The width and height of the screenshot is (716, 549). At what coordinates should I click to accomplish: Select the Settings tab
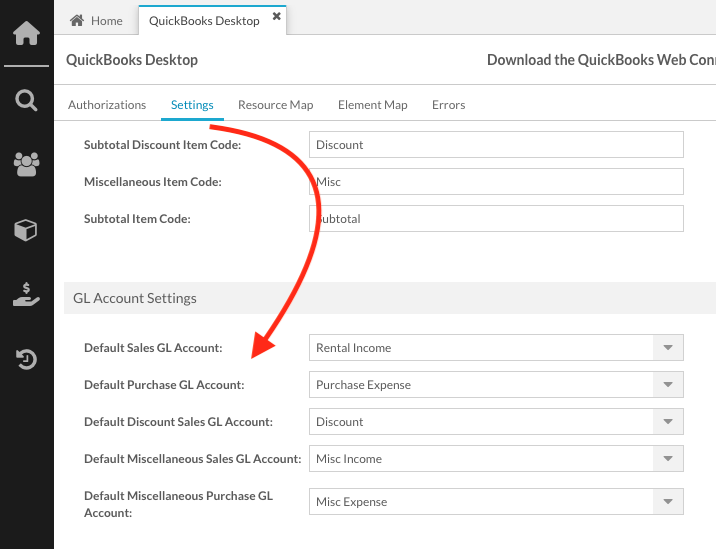point(192,105)
